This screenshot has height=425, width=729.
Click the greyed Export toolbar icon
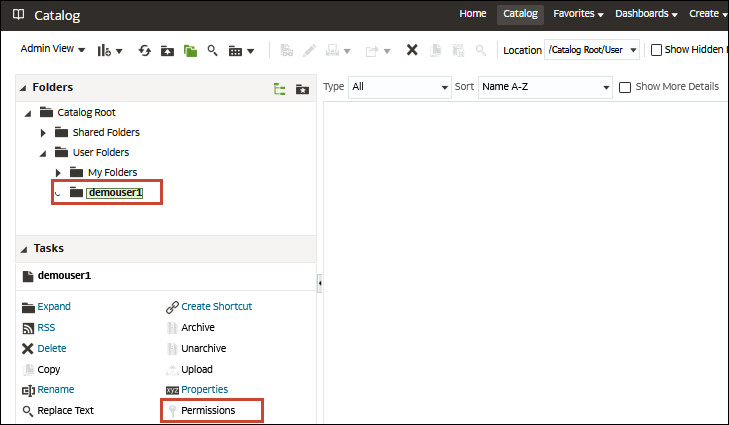[x=372, y=51]
